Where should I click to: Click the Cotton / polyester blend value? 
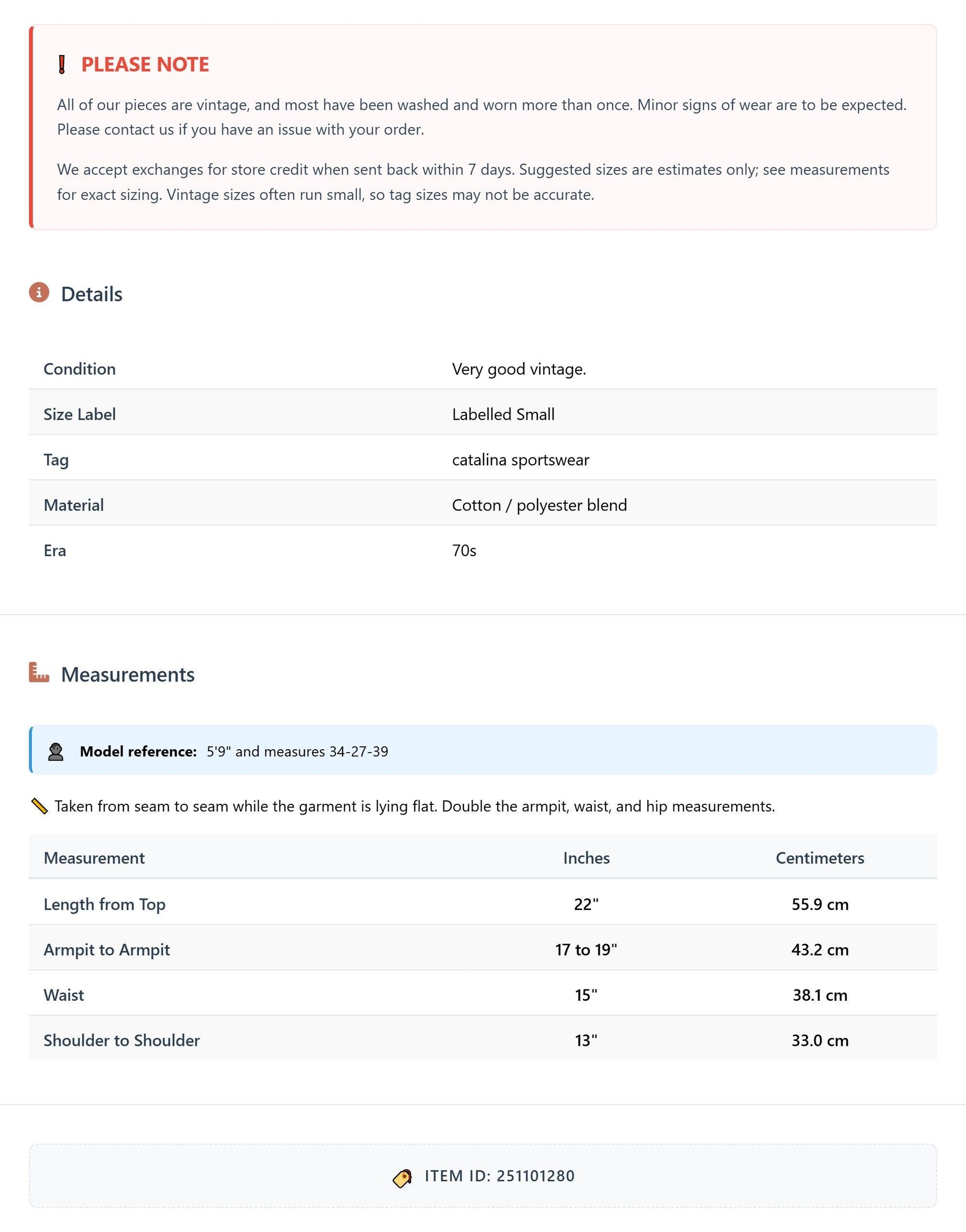click(540, 505)
